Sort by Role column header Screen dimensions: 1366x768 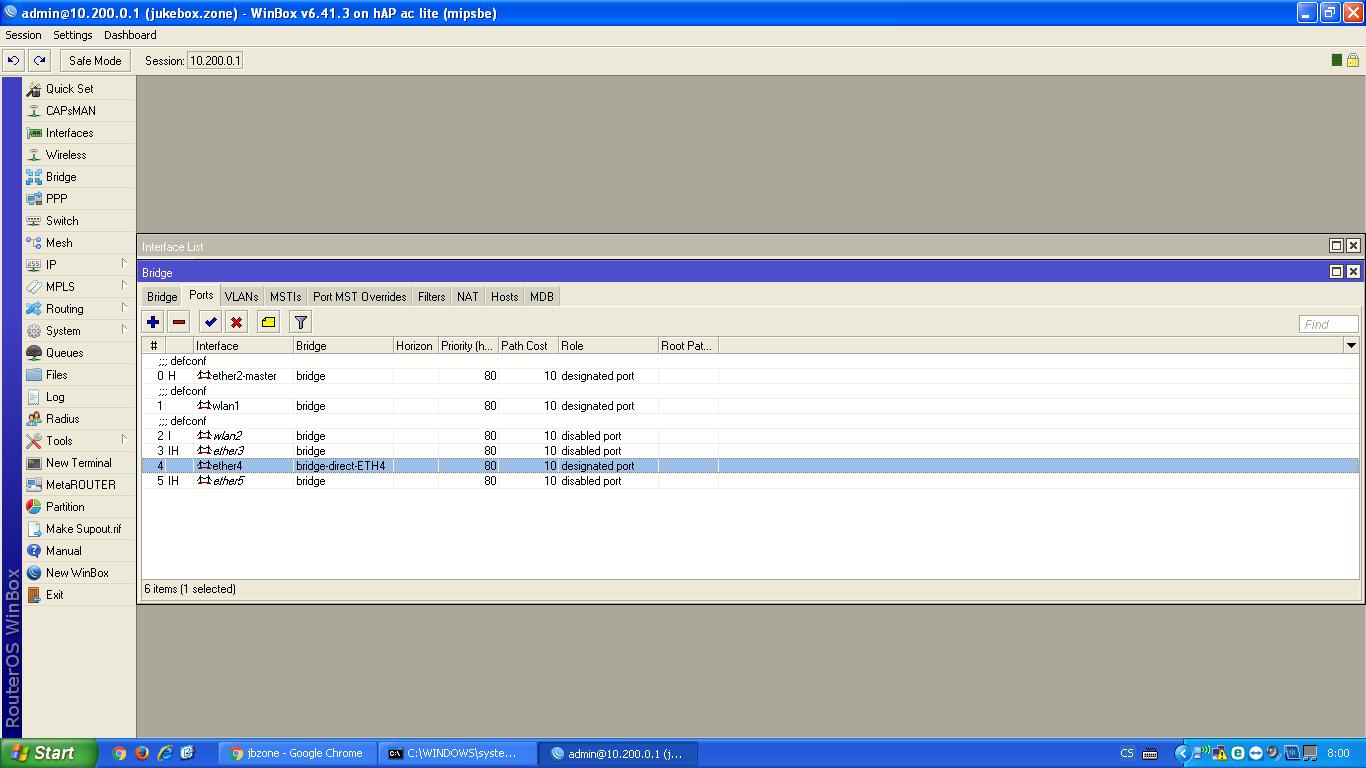608,346
